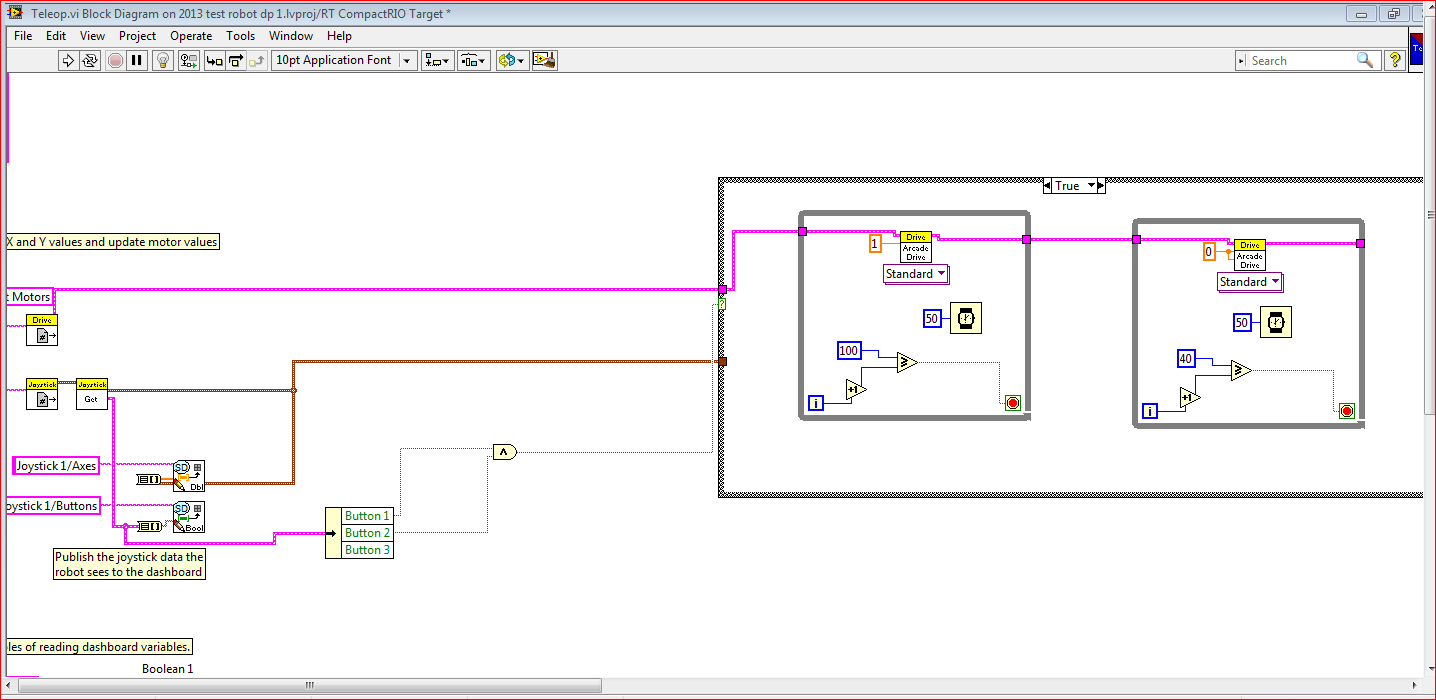Click the horizontal scrollbar thumb

tap(311, 685)
